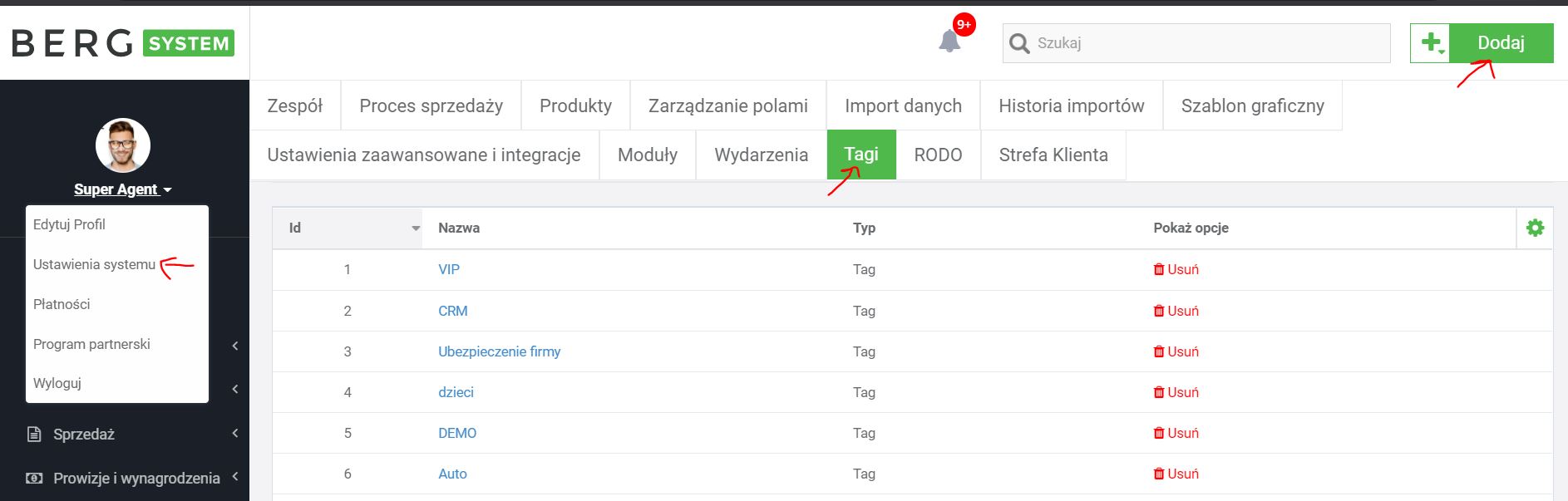The image size is (1568, 501).
Task: Open the RODO tab
Action: point(938,155)
